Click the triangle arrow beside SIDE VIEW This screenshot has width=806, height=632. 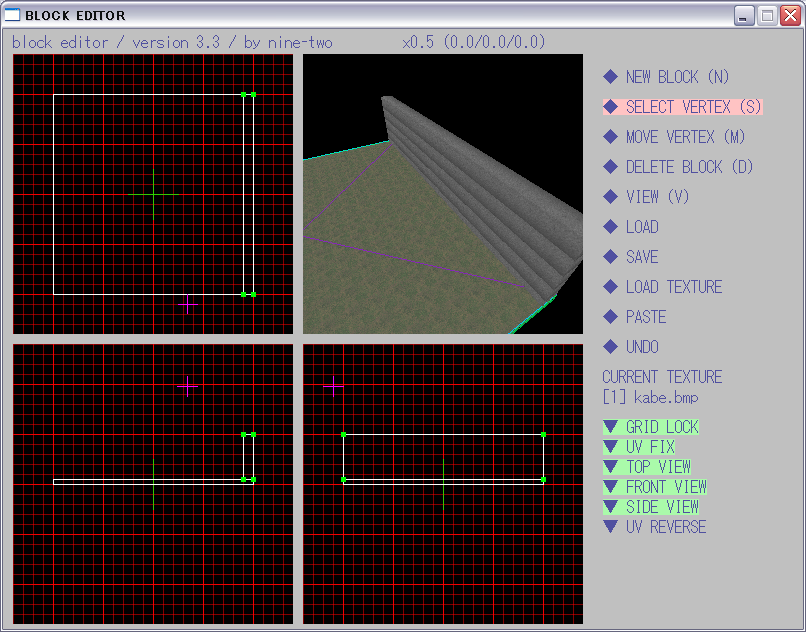click(610, 507)
